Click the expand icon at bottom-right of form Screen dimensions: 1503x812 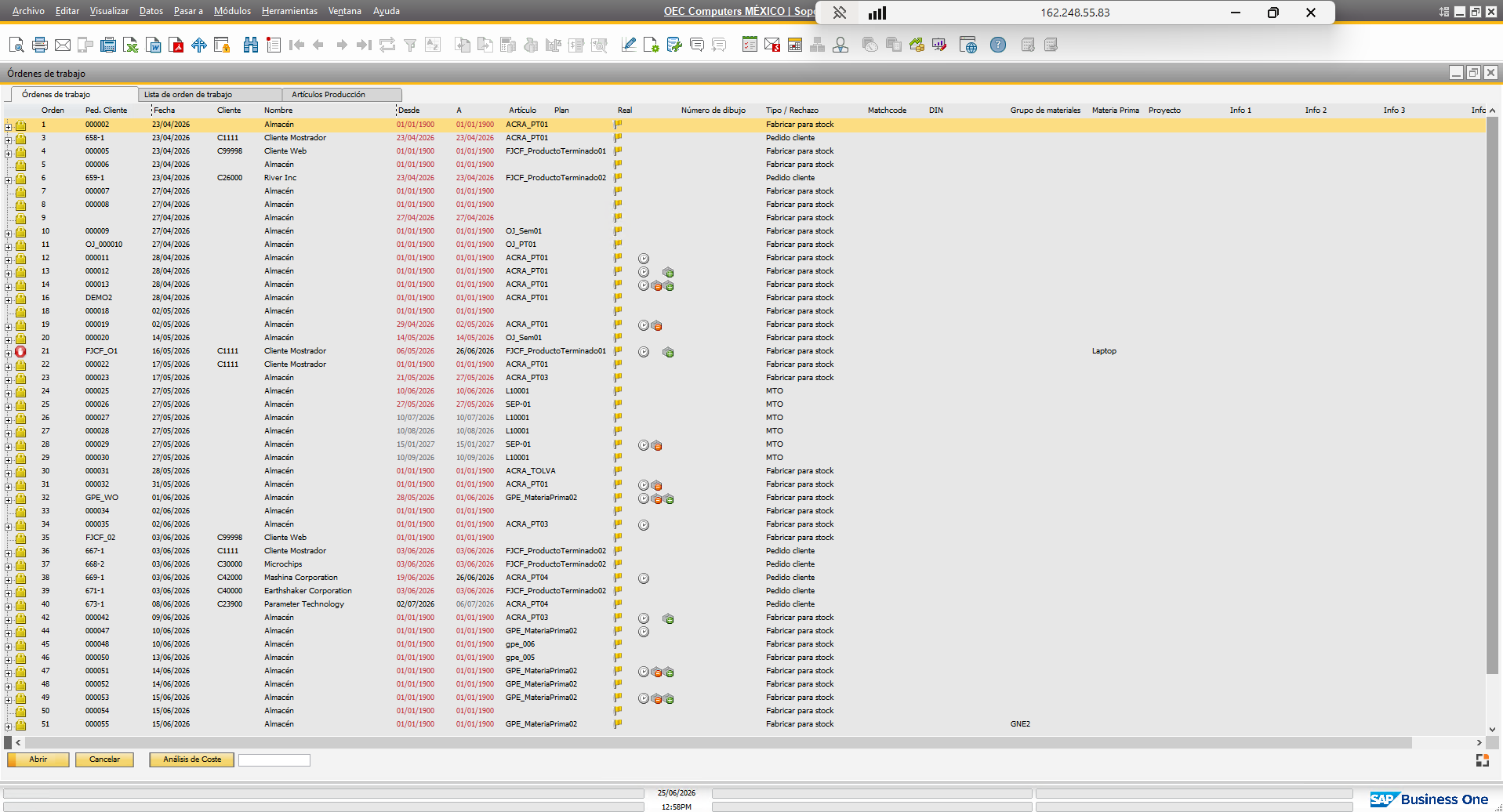[1483, 760]
